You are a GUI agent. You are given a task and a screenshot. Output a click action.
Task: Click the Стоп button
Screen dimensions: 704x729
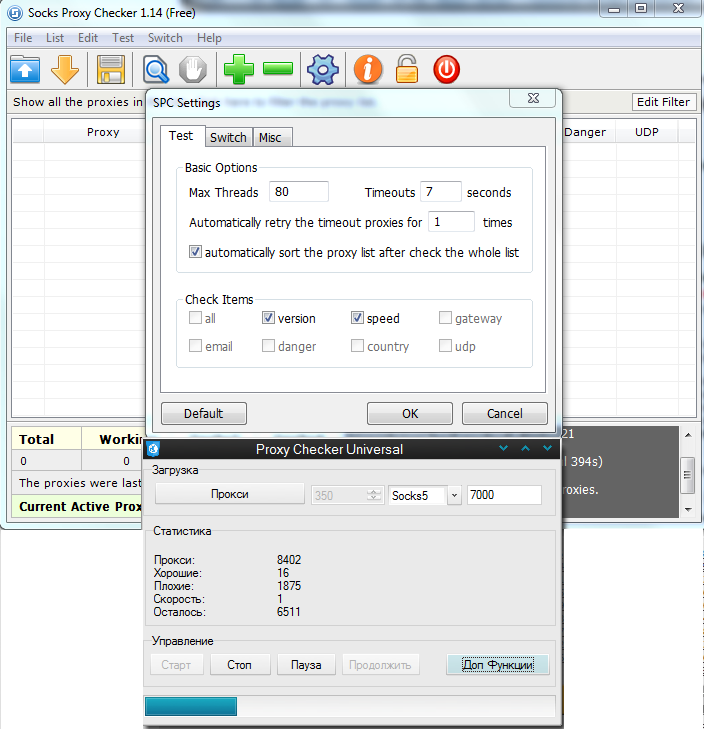coord(239,665)
